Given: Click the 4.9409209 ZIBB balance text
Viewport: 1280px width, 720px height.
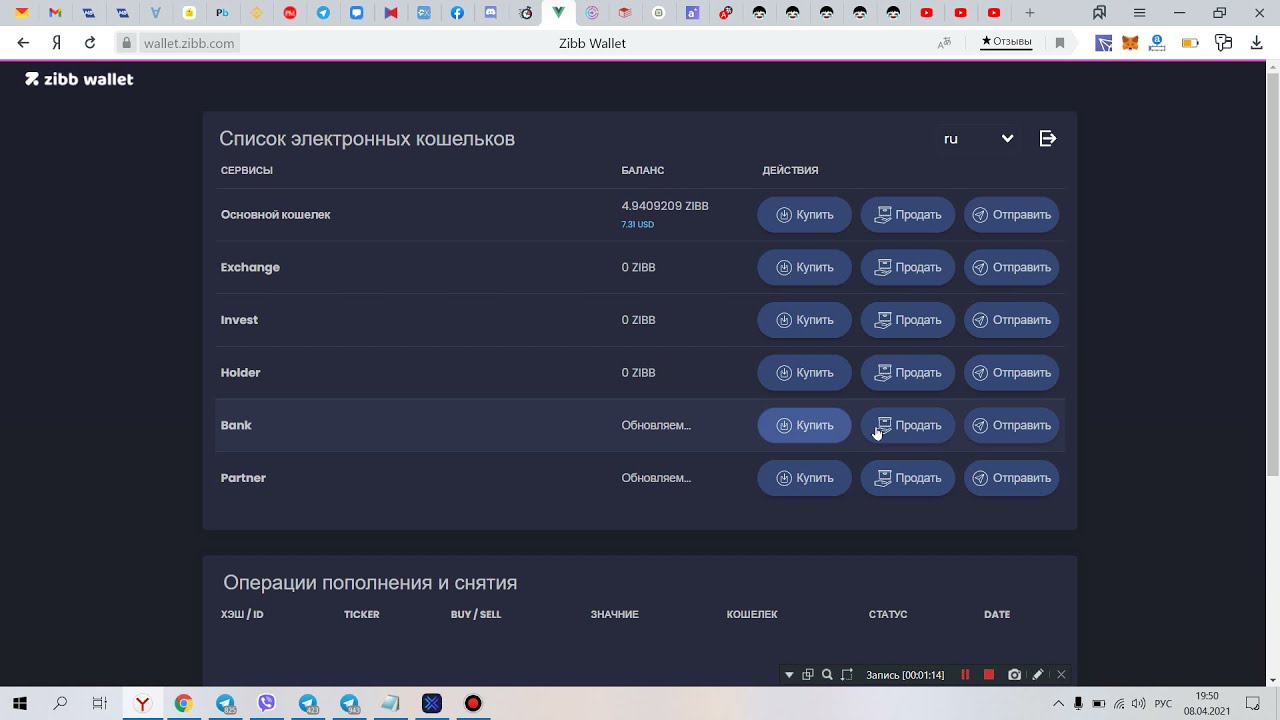Looking at the screenshot, I should pos(665,206).
